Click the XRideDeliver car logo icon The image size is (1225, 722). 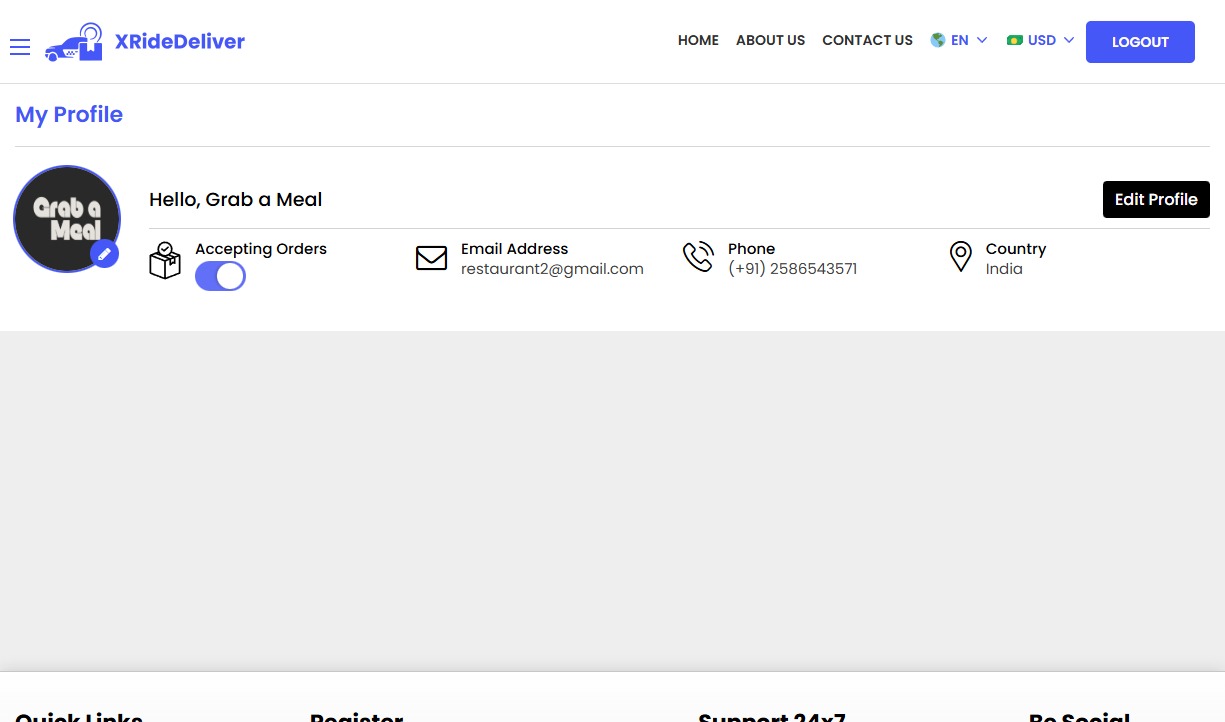click(x=75, y=43)
